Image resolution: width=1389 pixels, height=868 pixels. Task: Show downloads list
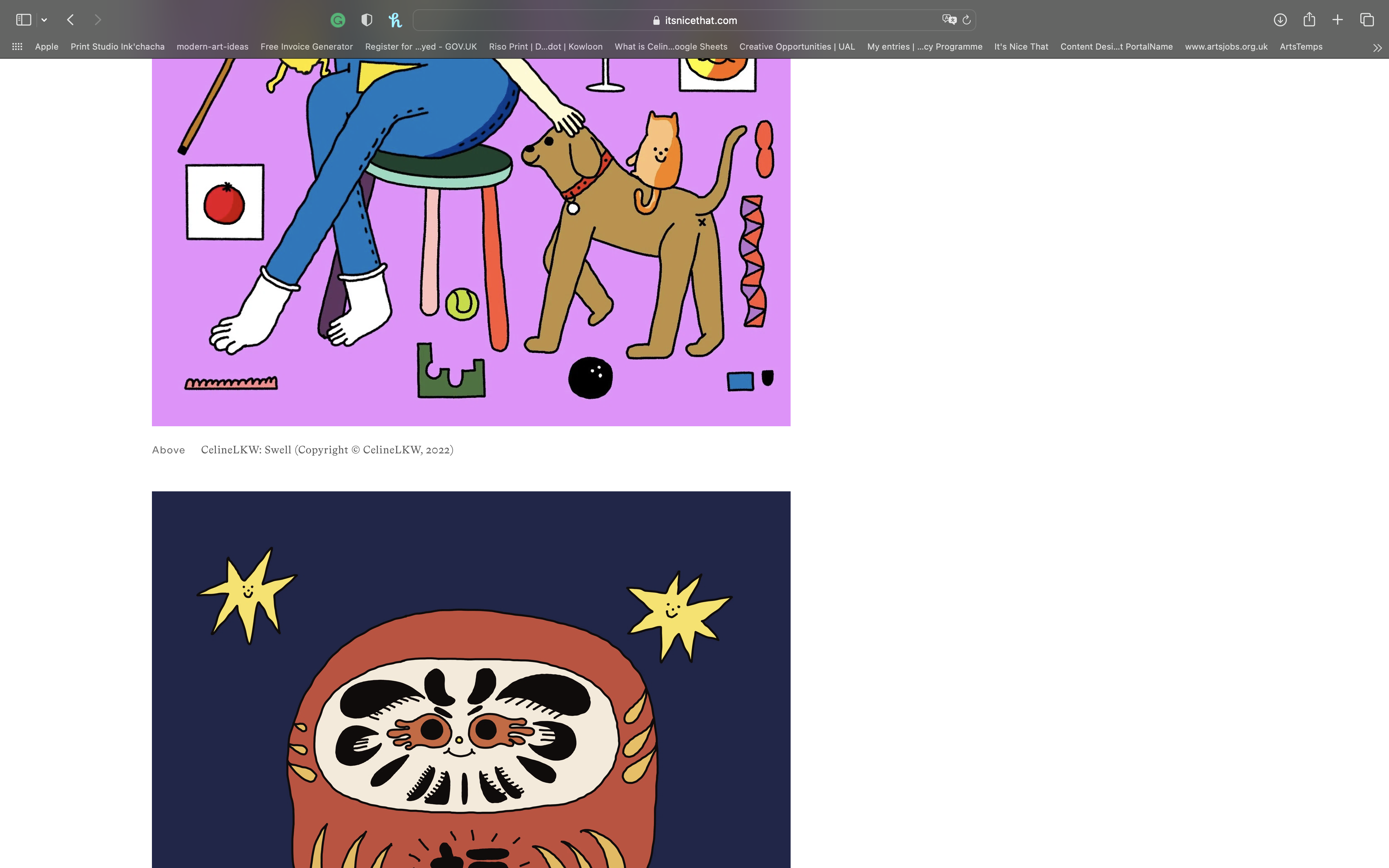1279,20
